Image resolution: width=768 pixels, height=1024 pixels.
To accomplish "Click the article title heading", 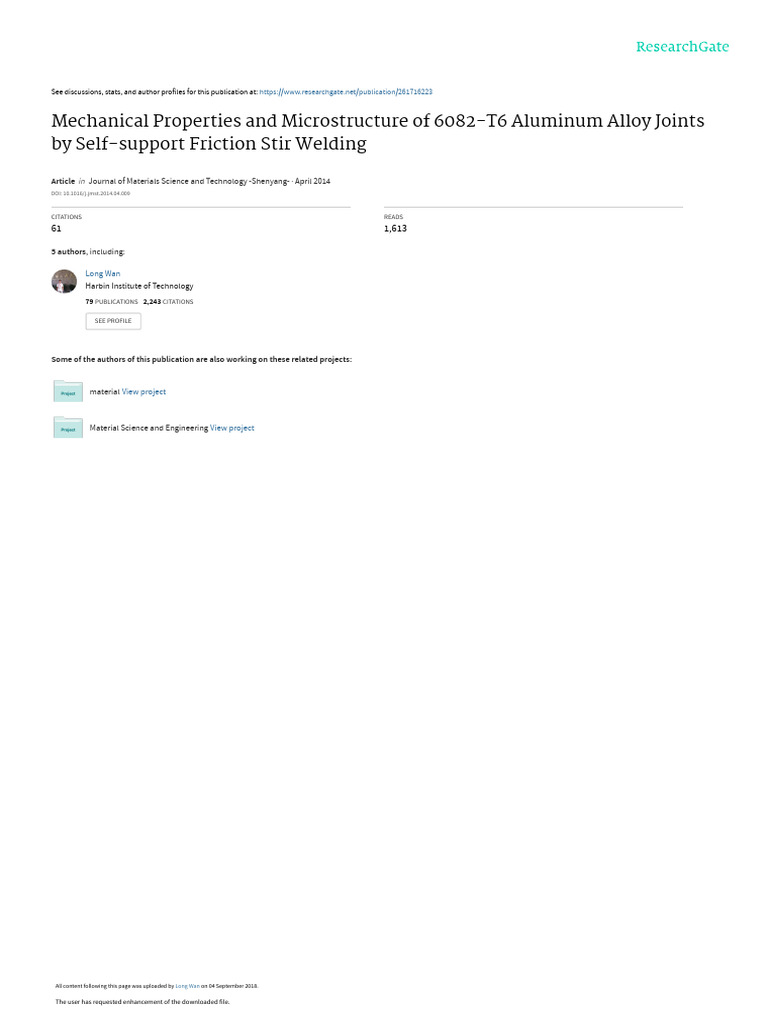I will coord(377,132).
